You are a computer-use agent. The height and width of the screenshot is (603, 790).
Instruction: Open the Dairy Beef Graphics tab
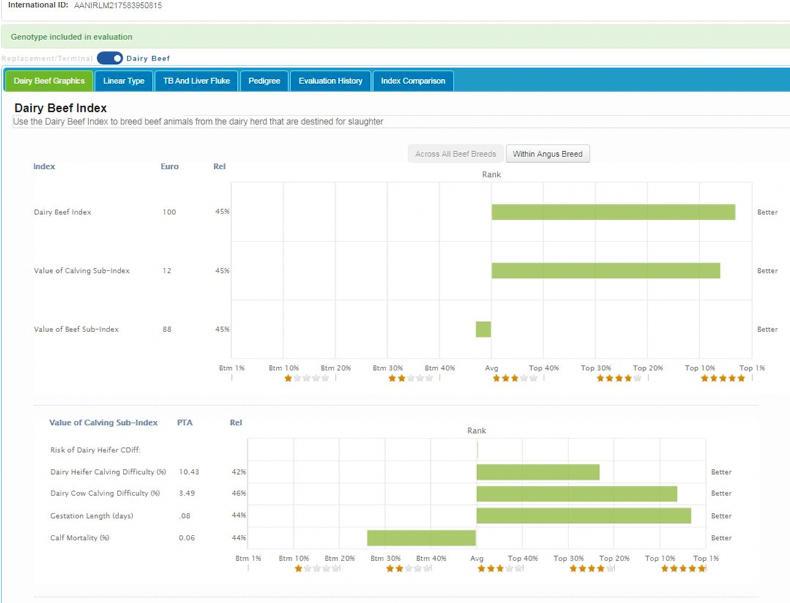49,81
